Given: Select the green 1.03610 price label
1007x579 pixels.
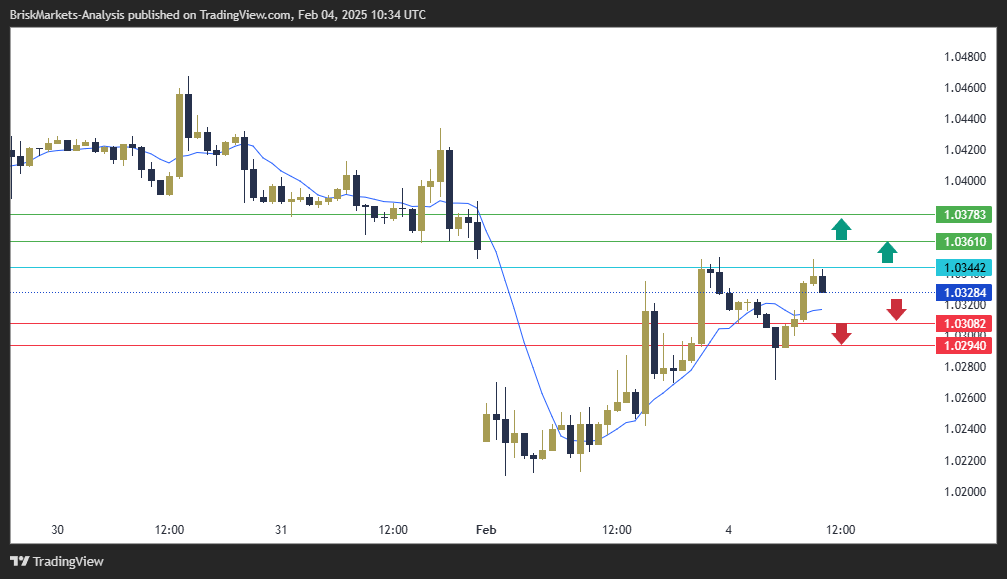Looking at the screenshot, I should [965, 242].
